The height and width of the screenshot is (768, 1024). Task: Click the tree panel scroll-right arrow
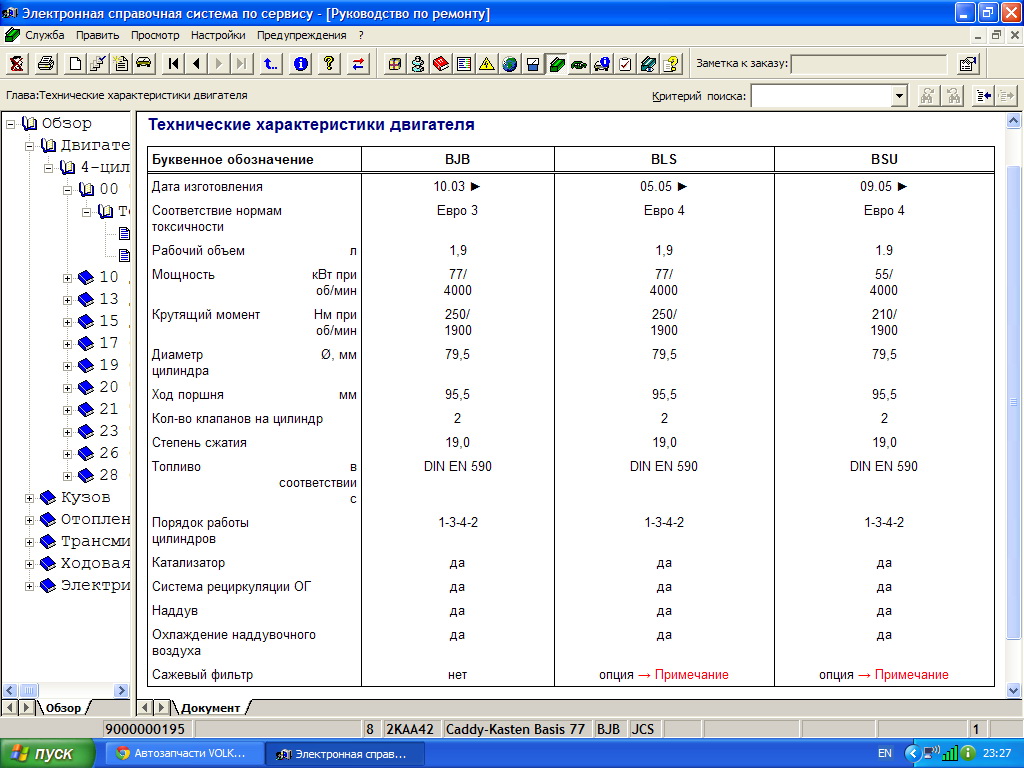click(121, 690)
